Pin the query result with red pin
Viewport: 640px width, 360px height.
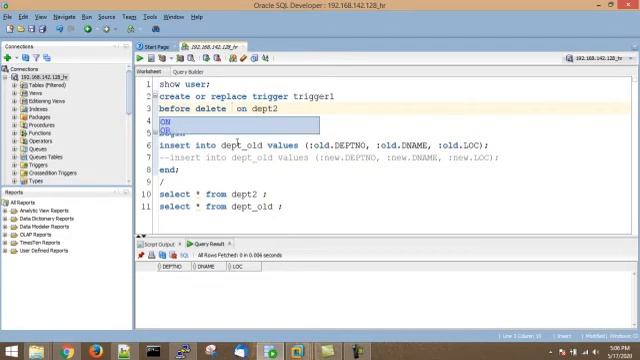(x=141, y=255)
